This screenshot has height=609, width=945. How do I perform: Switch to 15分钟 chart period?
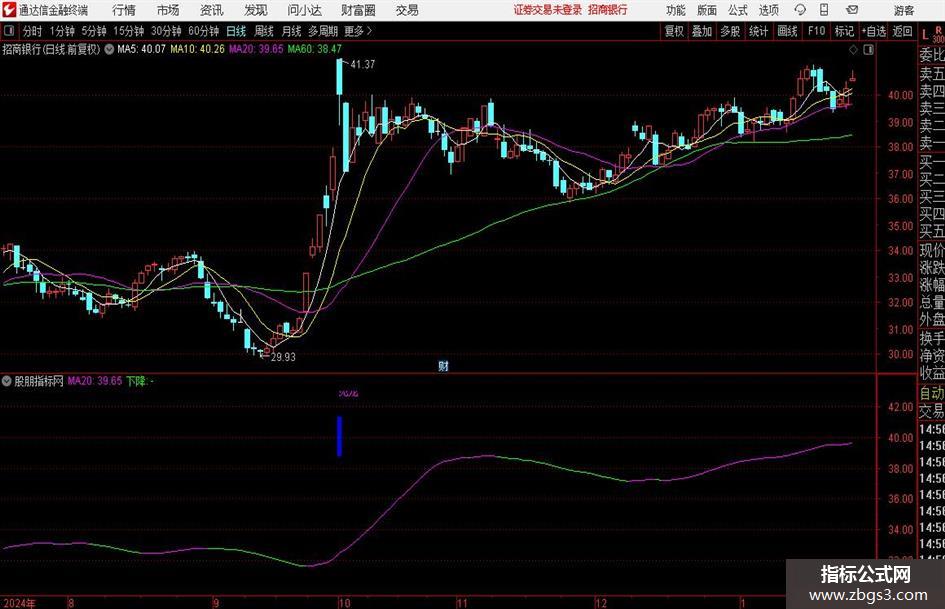click(x=128, y=31)
